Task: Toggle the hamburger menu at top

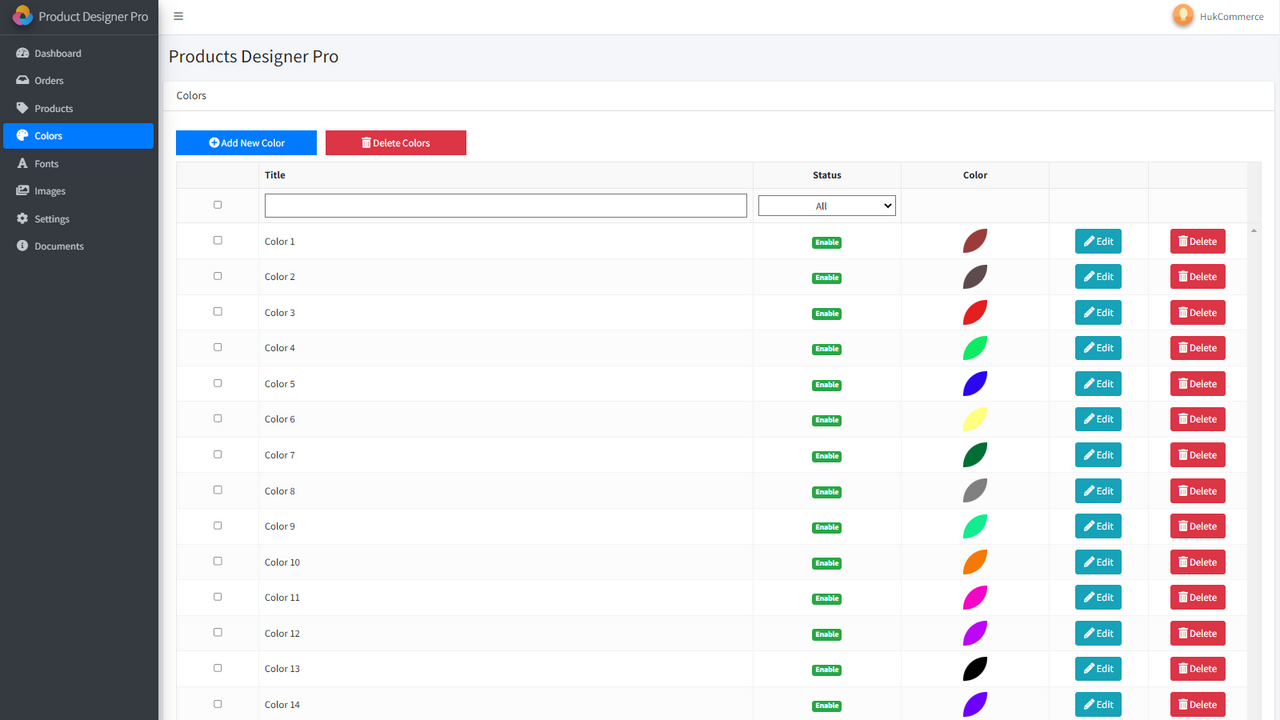Action: tap(178, 16)
